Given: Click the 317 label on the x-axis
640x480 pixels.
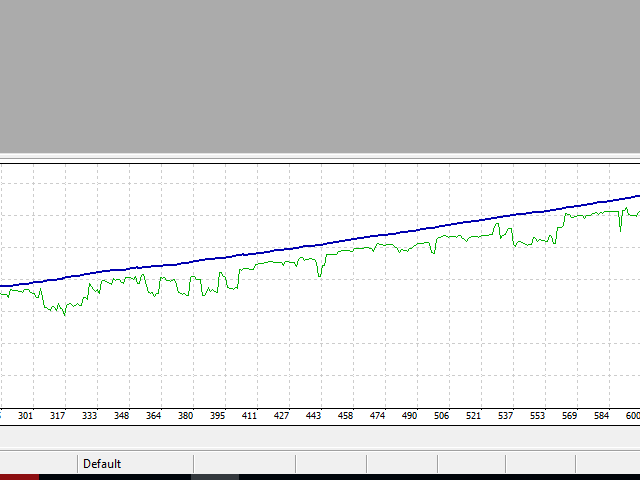Looking at the screenshot, I should [x=57, y=415].
